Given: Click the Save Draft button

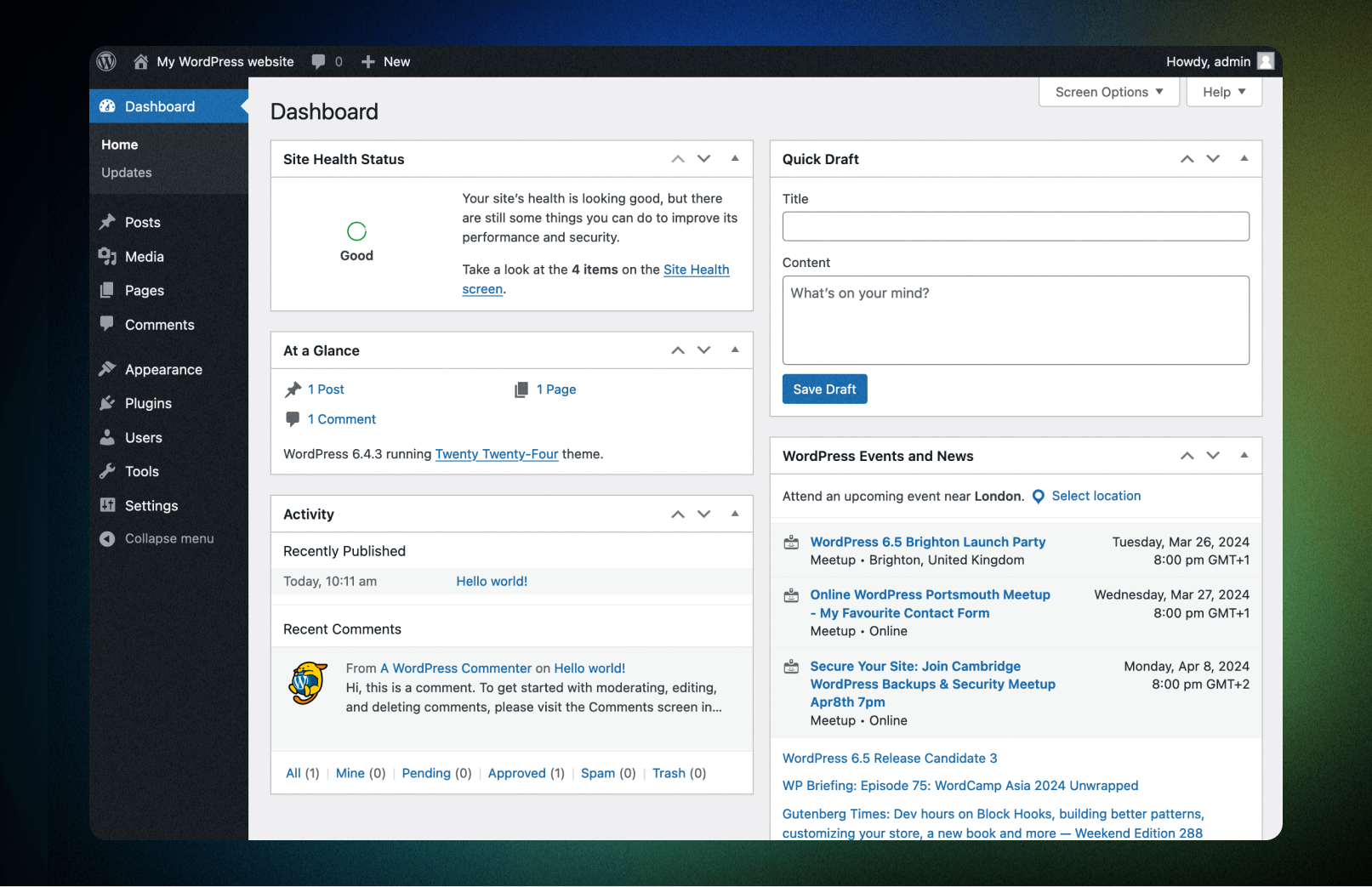Looking at the screenshot, I should coord(824,389).
